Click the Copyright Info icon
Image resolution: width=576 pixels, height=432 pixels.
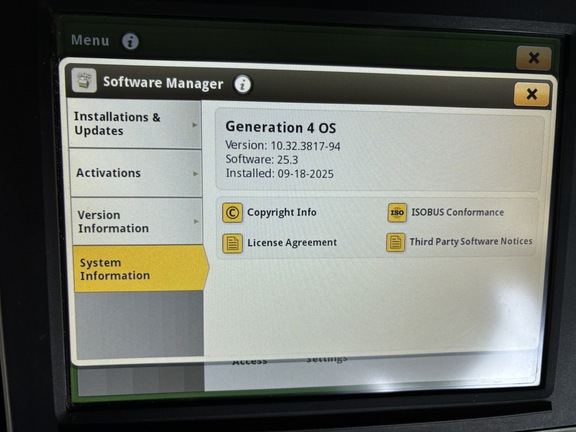click(232, 213)
